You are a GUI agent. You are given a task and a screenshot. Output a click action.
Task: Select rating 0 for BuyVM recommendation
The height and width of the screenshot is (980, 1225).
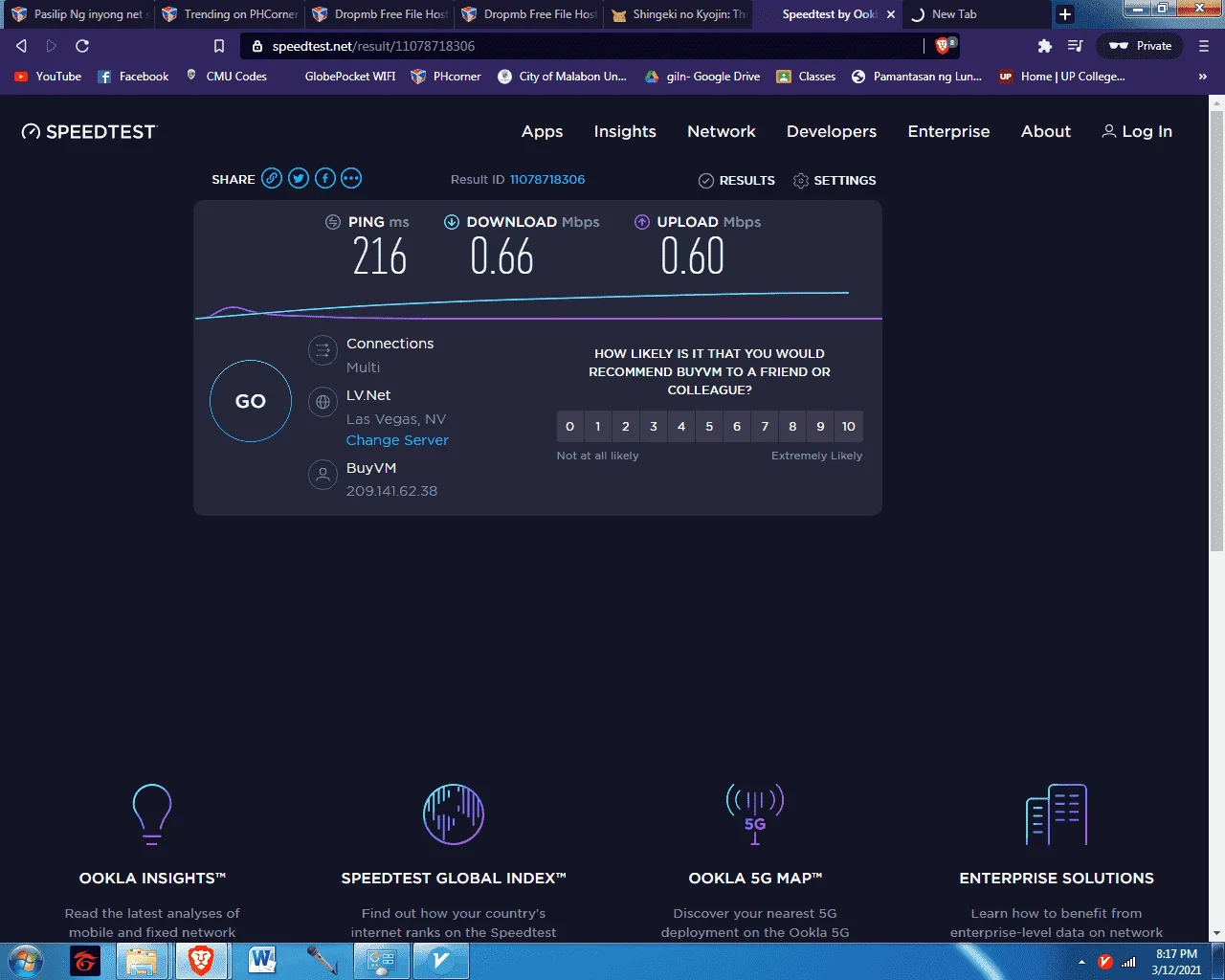click(570, 426)
